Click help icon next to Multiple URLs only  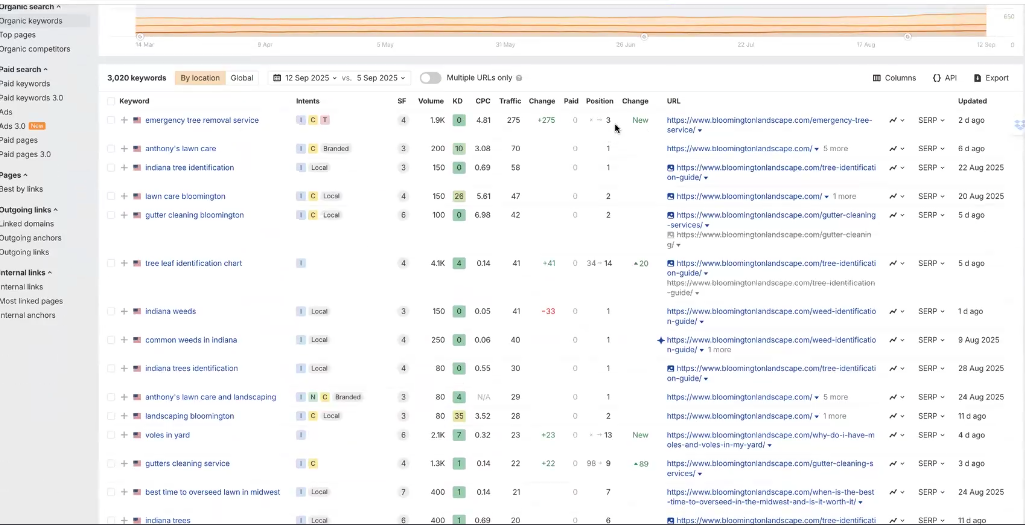tap(518, 78)
